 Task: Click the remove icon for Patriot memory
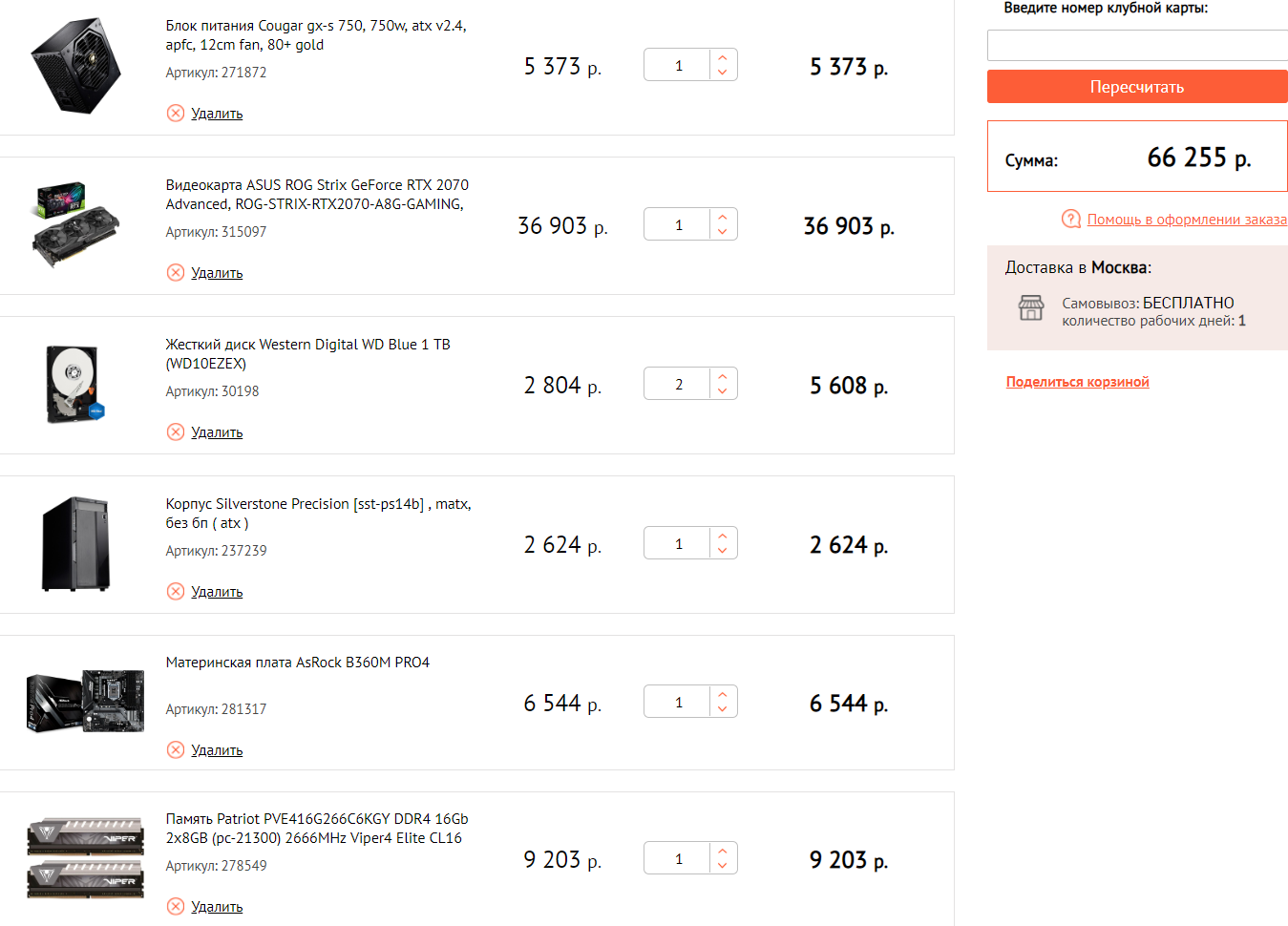[176, 907]
